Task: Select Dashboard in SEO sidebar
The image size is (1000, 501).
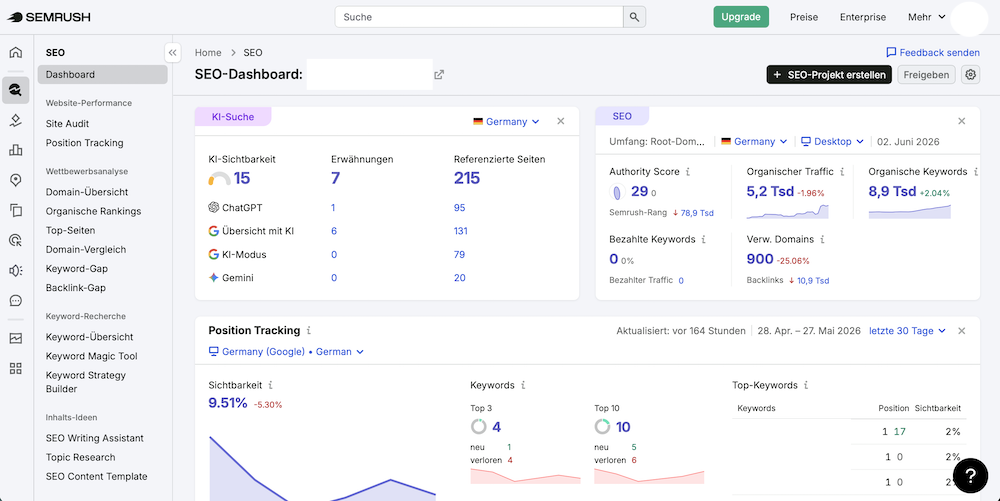Action: [103, 75]
